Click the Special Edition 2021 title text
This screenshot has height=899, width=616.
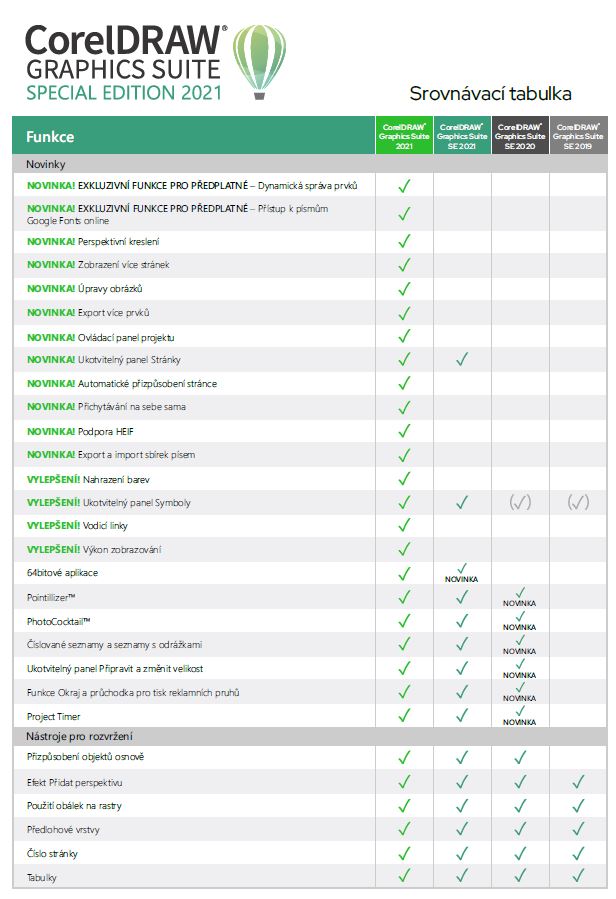tap(125, 93)
